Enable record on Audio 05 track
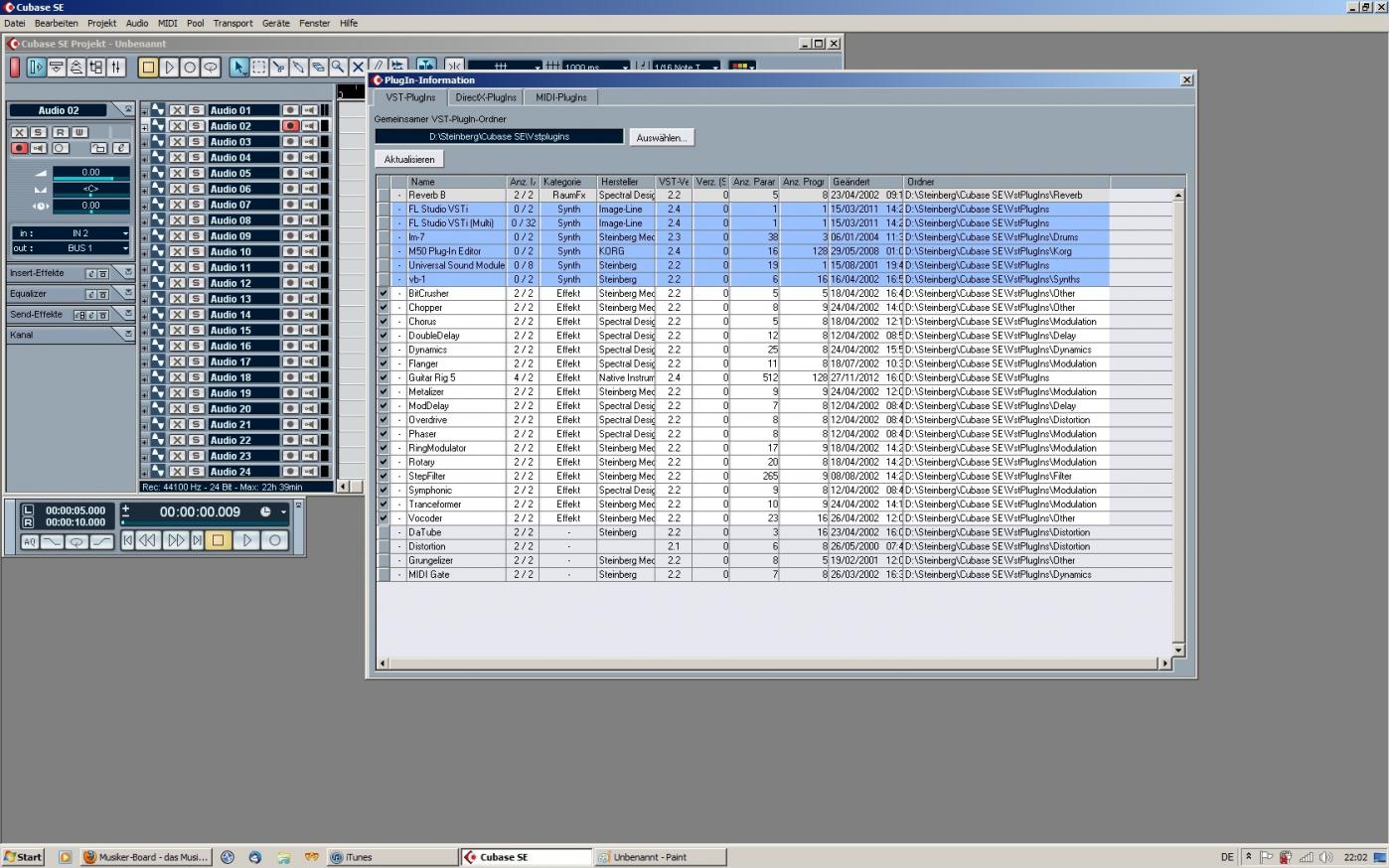Image resolution: width=1389 pixels, height=868 pixels. point(290,173)
